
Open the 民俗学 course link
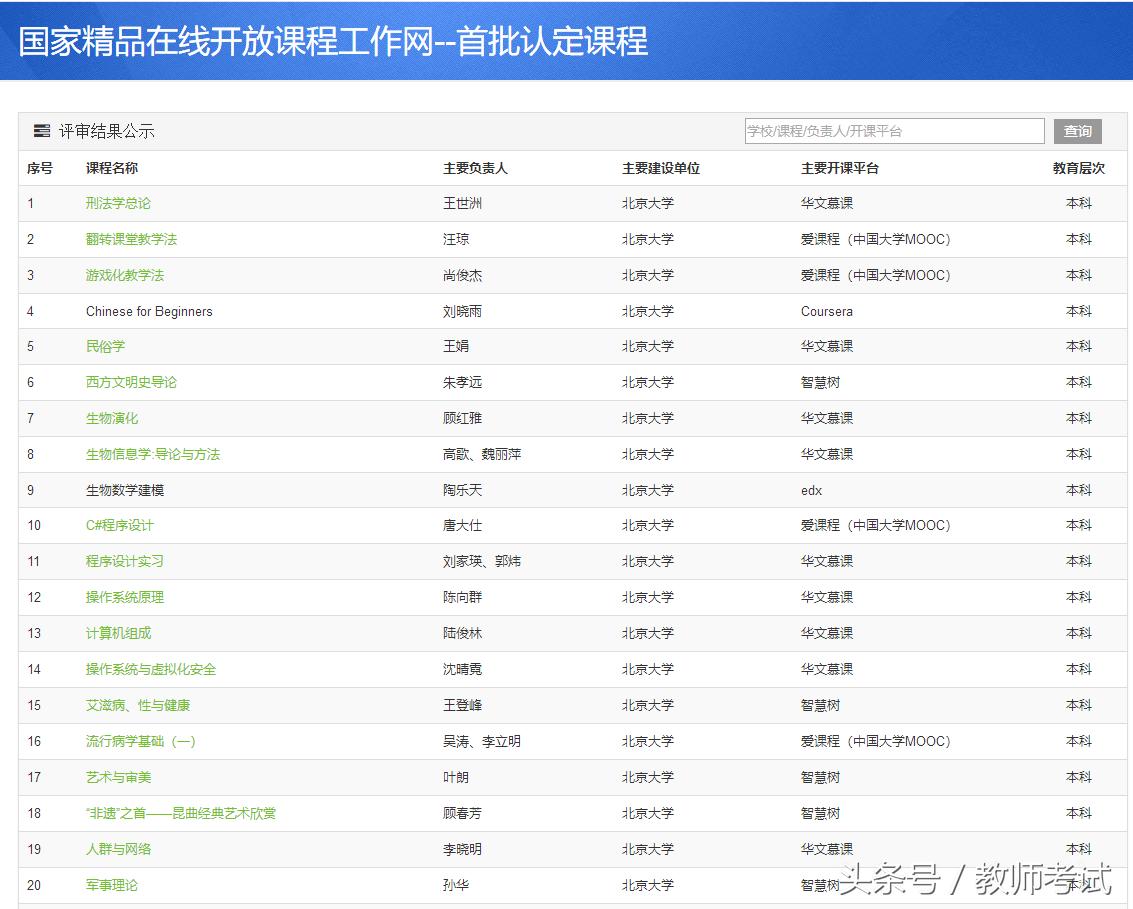pyautogui.click(x=105, y=346)
